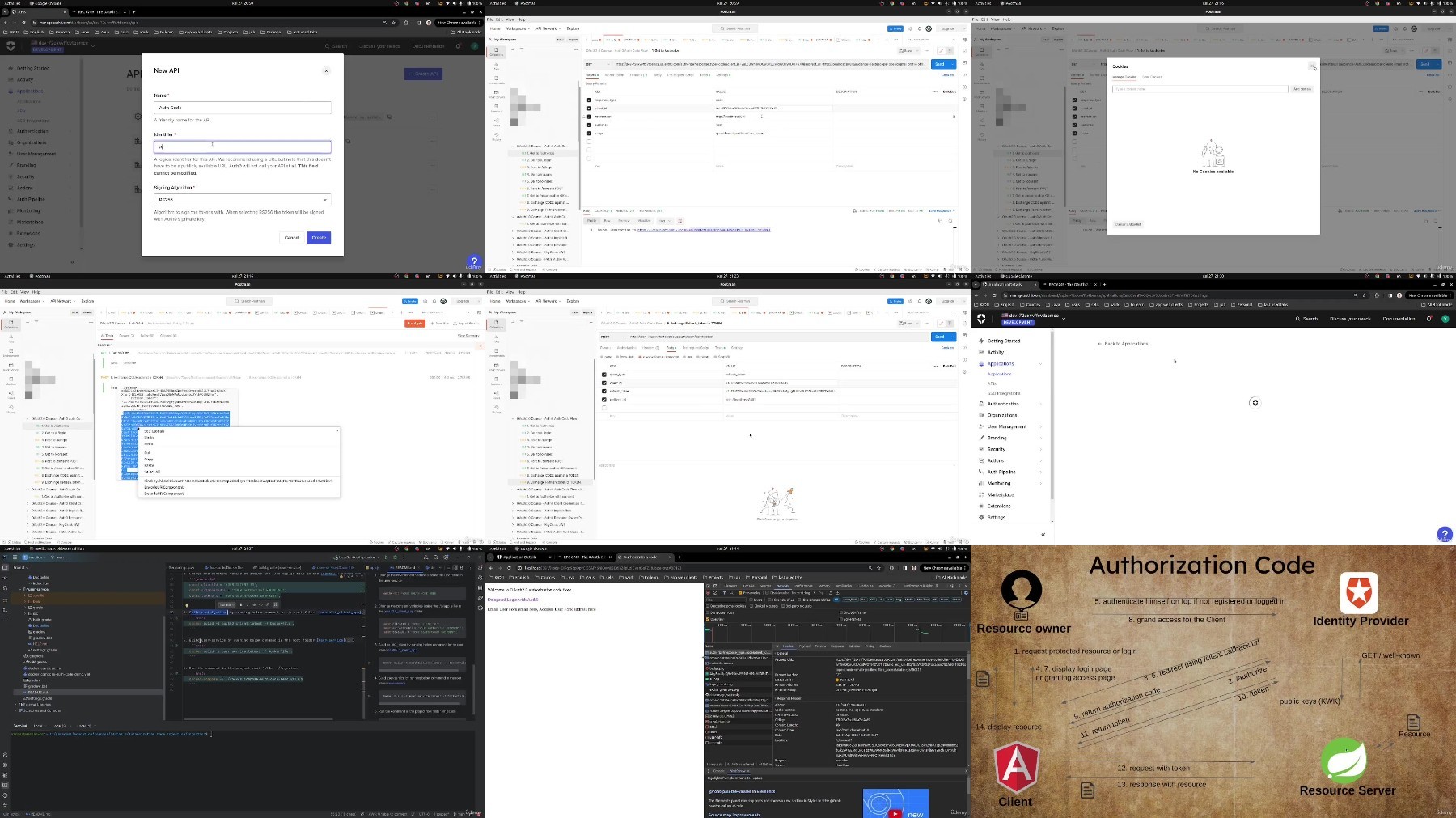Open Workspaces dropdown in GET Postman window
Viewport: 1456px width, 818px height.
click(x=516, y=28)
